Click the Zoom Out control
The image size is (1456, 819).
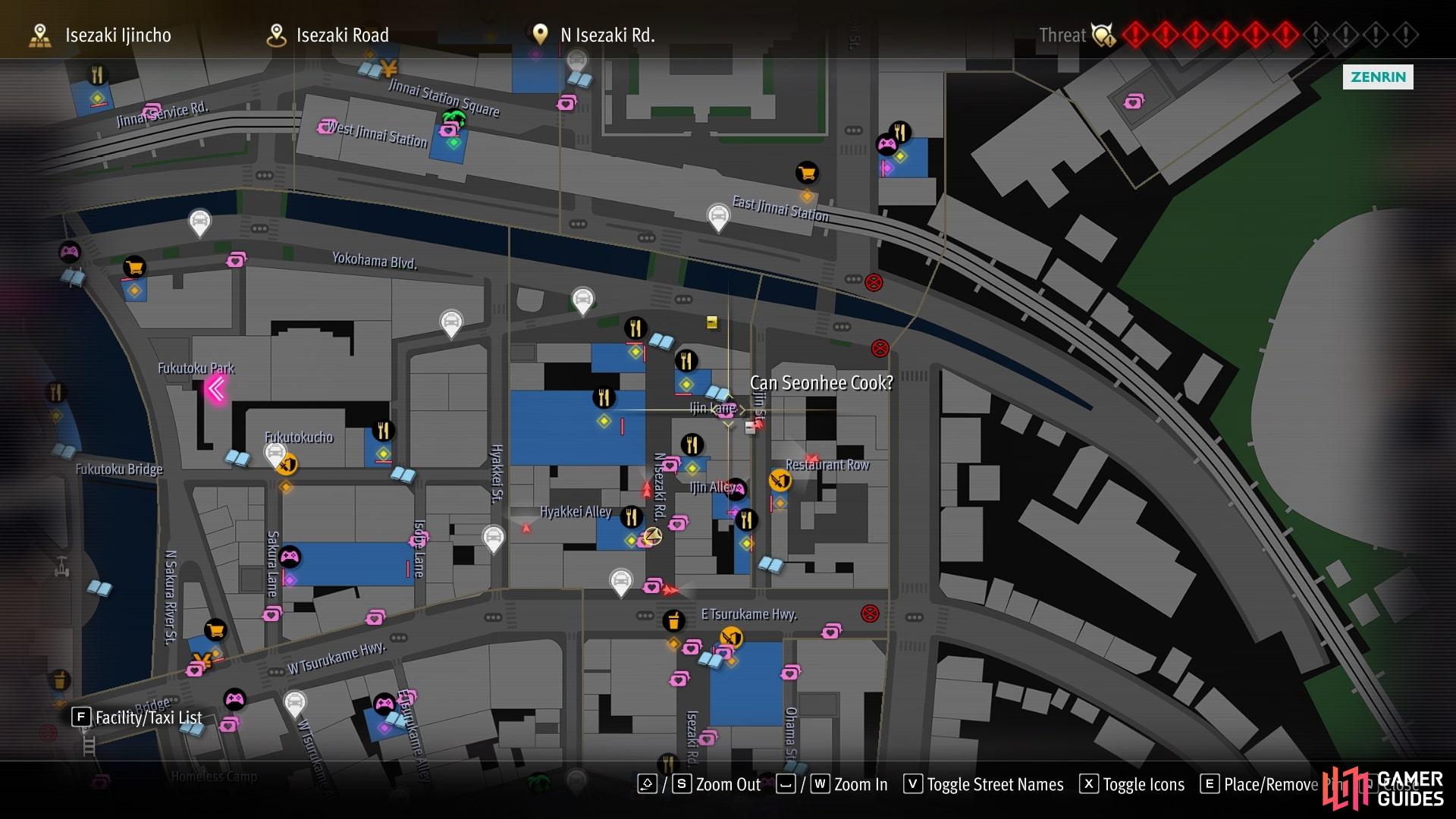coord(698,784)
